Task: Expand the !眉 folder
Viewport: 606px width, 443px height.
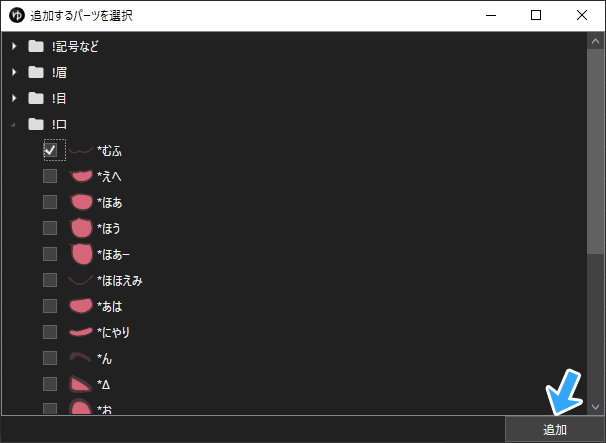Action: click(14, 72)
